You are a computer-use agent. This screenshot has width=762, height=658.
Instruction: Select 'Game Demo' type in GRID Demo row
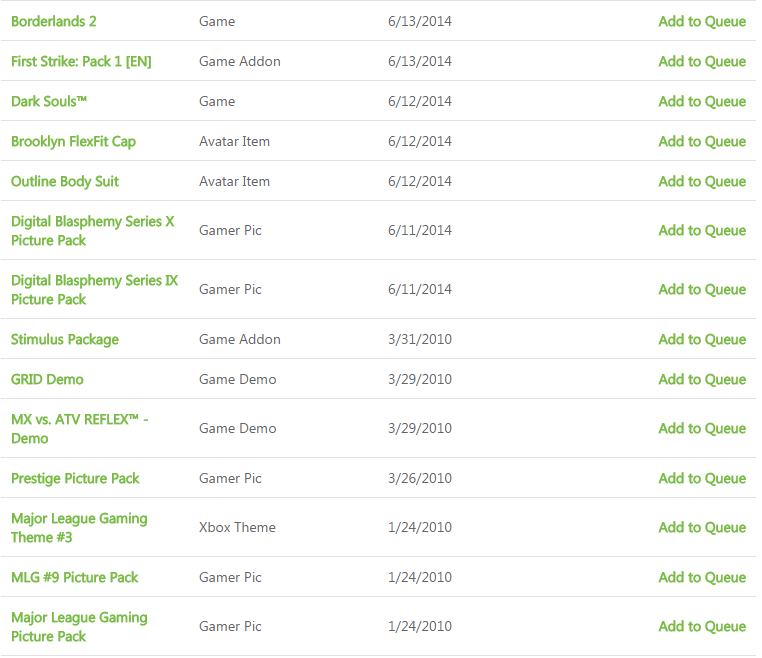tap(238, 380)
